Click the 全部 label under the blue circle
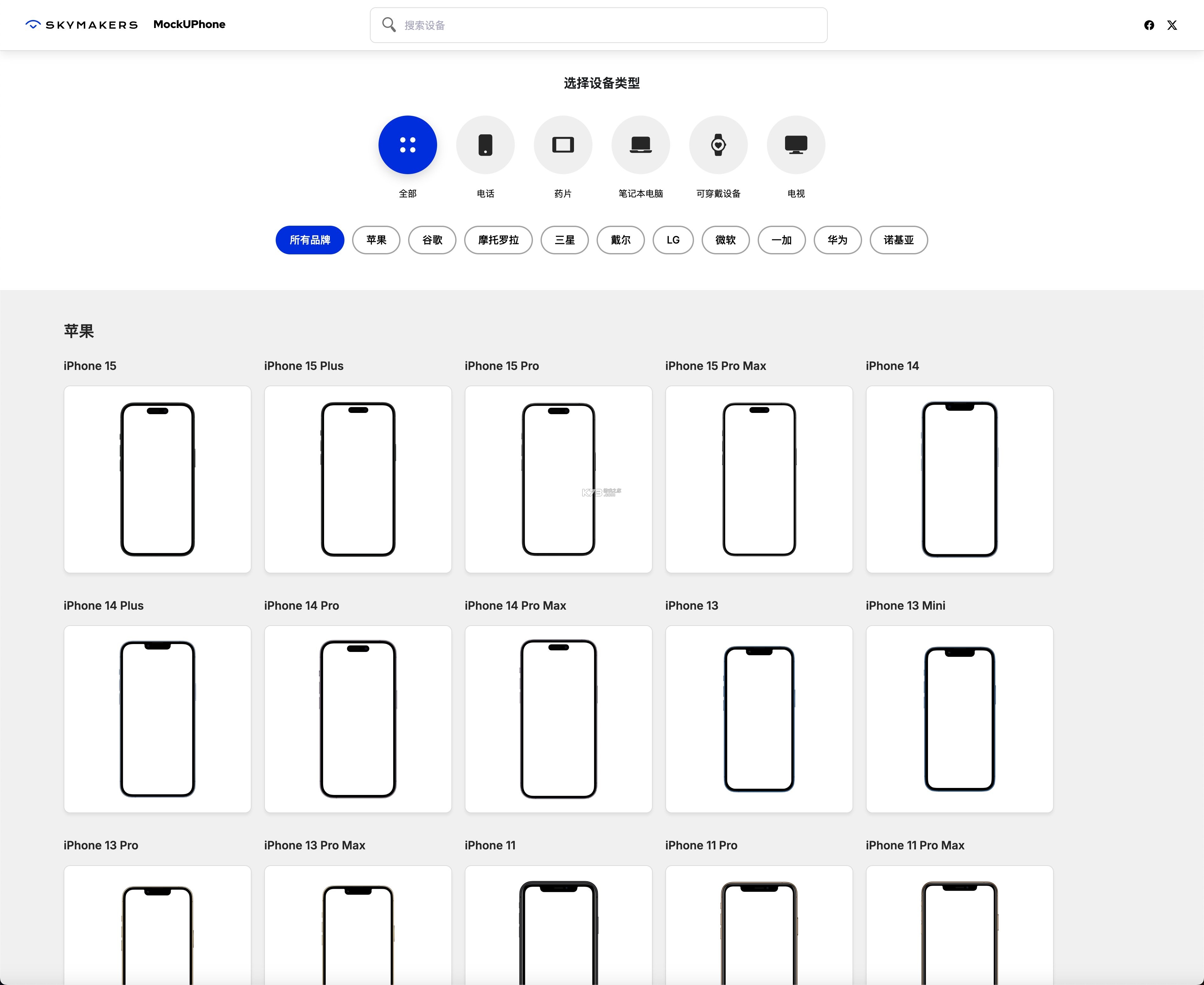This screenshot has width=1204, height=985. [x=407, y=194]
